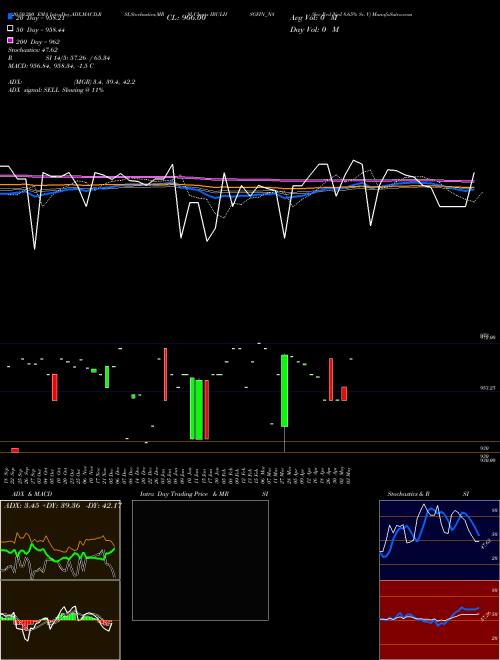Select the '20 Day - 958.21' legend text
The image size is (500, 660).
click(x=40, y=18)
